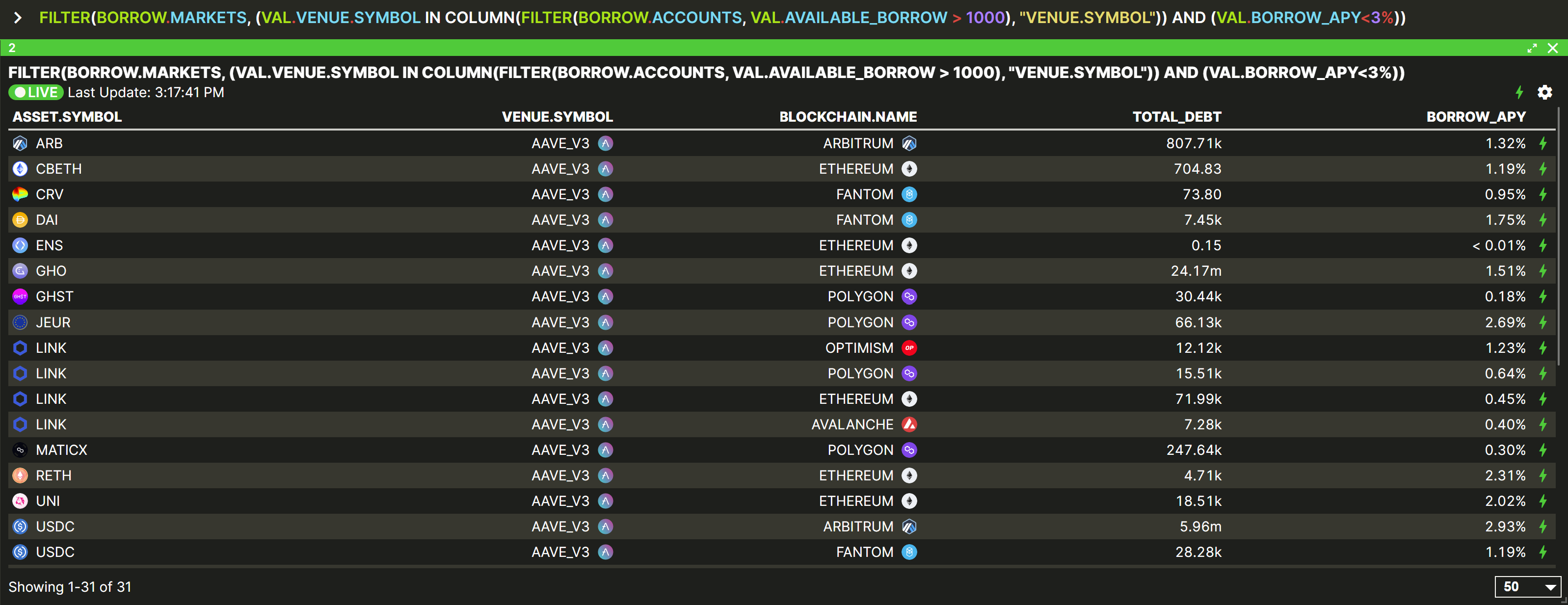Click the Optimism chain icon on the LINK row

[x=909, y=348]
